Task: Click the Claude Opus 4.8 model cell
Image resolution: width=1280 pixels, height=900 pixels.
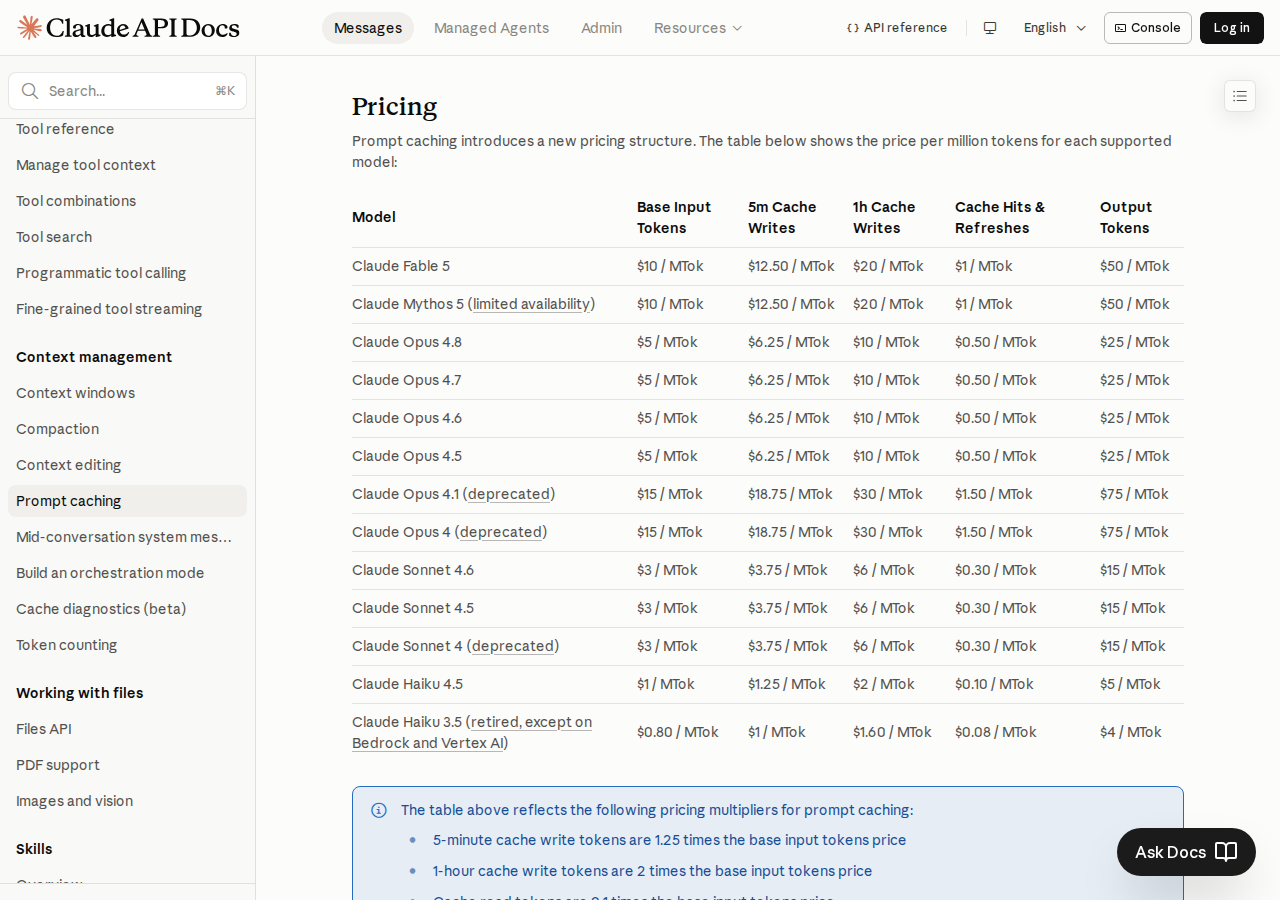Action: [x=407, y=342]
